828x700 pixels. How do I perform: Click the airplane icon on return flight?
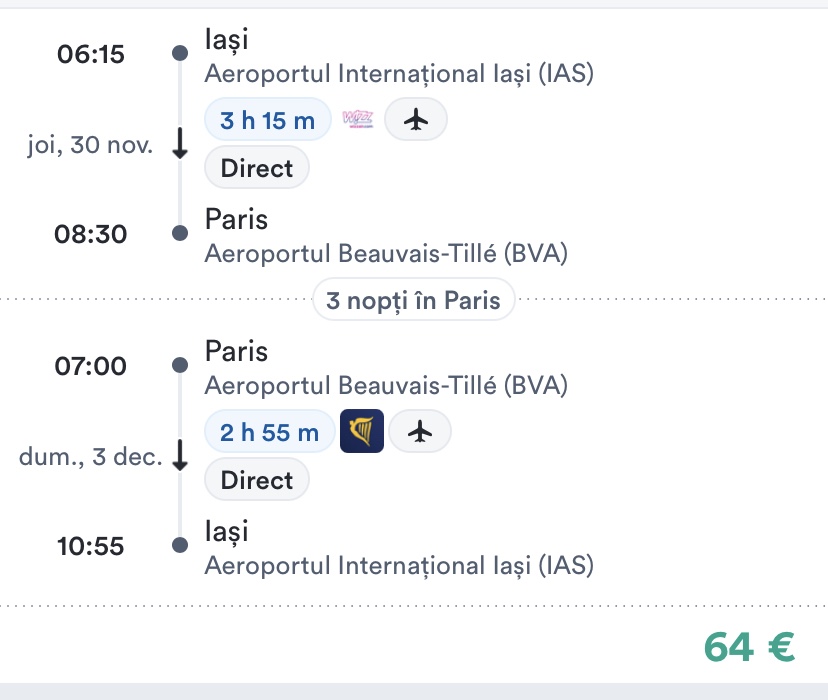pyautogui.click(x=420, y=432)
